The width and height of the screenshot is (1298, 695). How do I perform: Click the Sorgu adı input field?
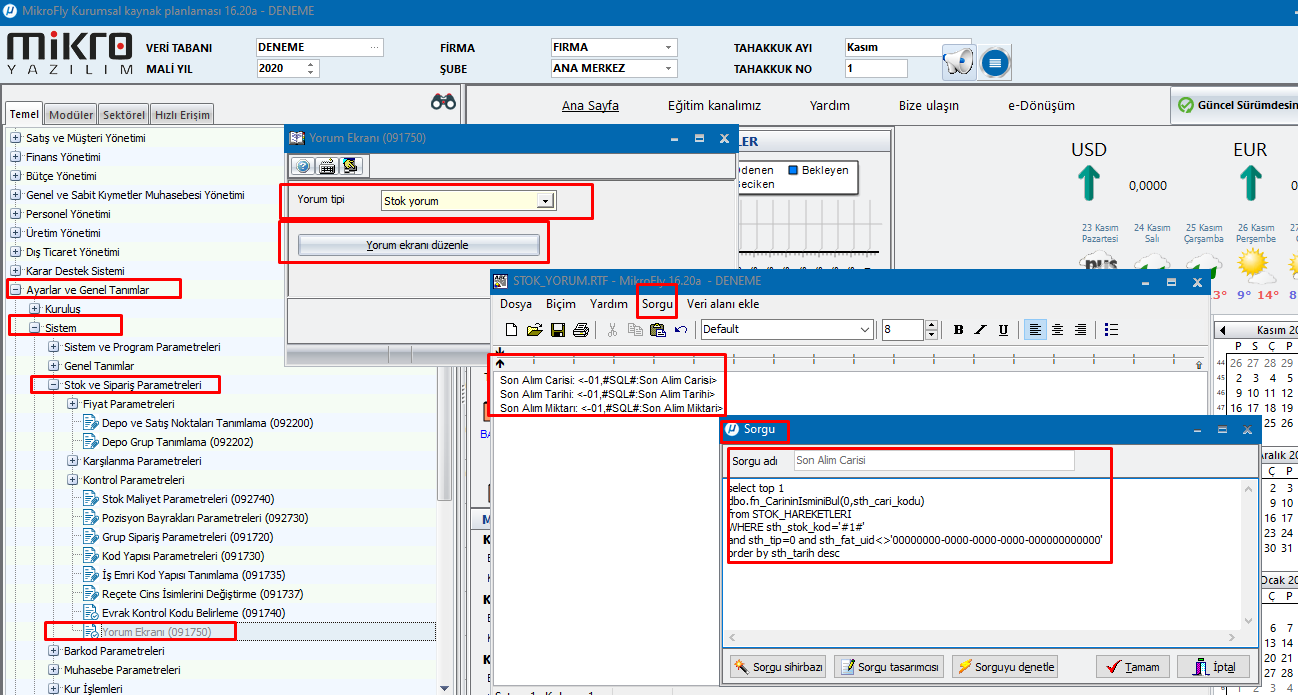(x=933, y=461)
